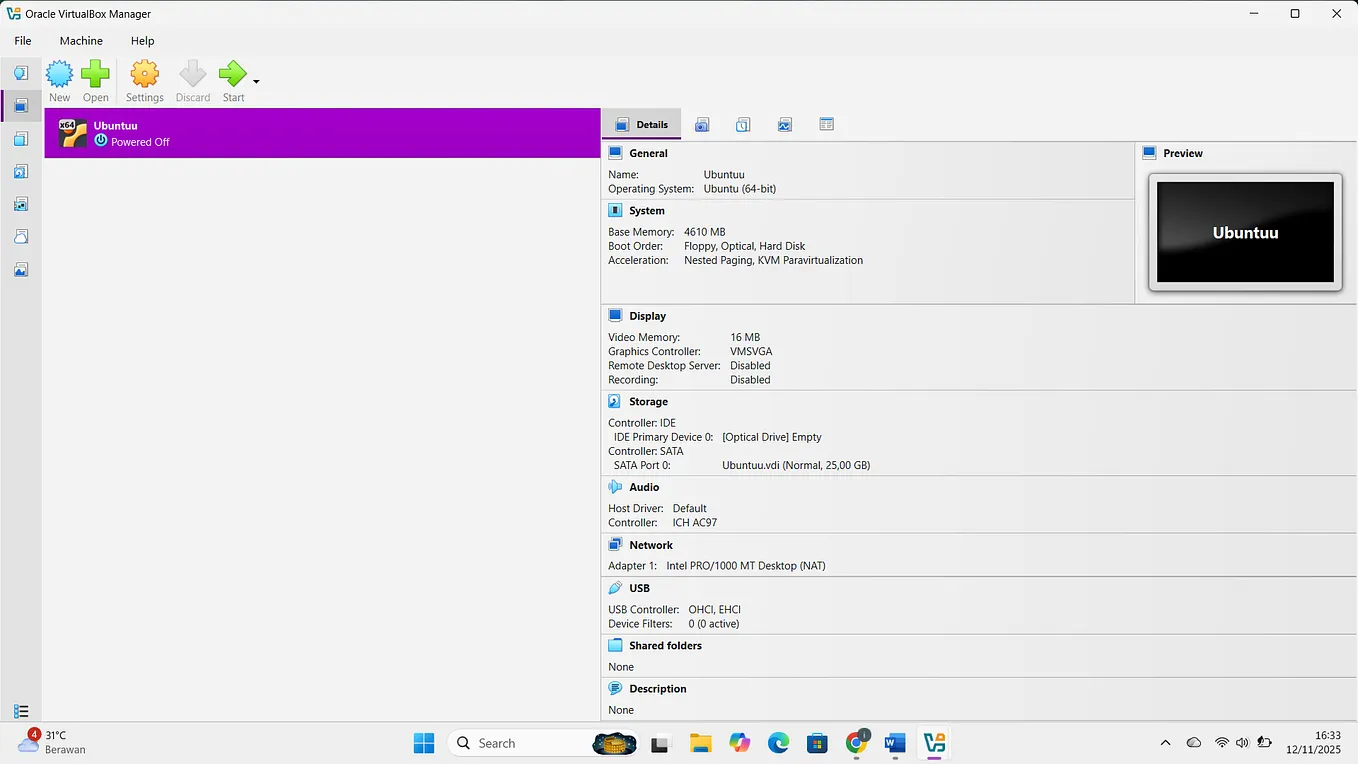The height and width of the screenshot is (764, 1358).
Task: Open the Activity tab with waveform icon
Action: click(785, 124)
